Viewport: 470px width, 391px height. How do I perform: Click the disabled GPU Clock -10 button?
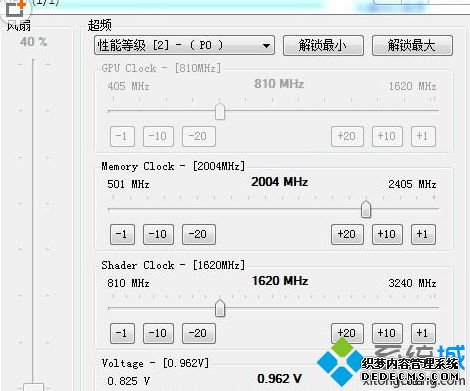pos(158,136)
